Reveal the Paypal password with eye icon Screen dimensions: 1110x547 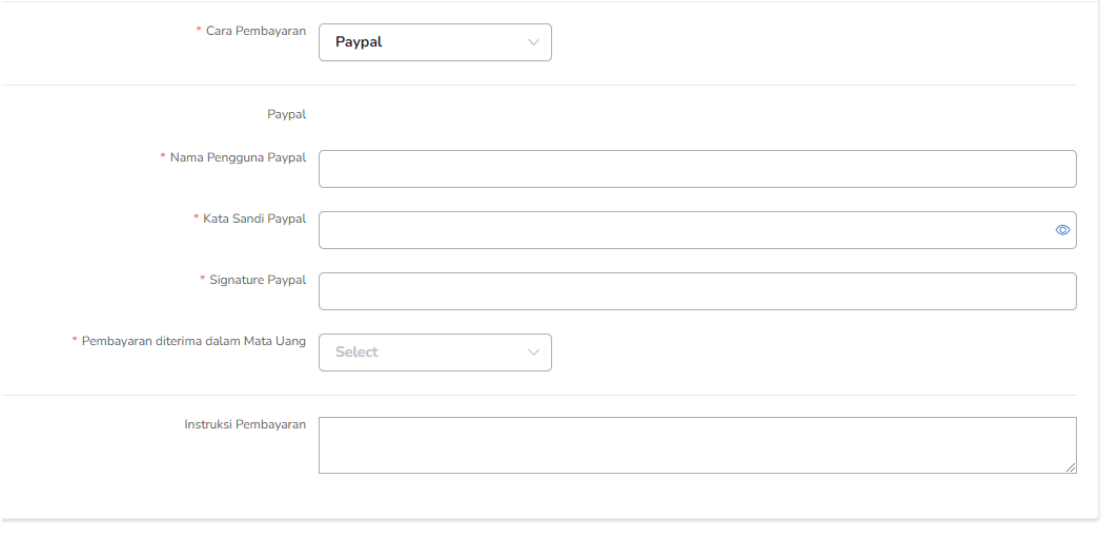point(1062,230)
